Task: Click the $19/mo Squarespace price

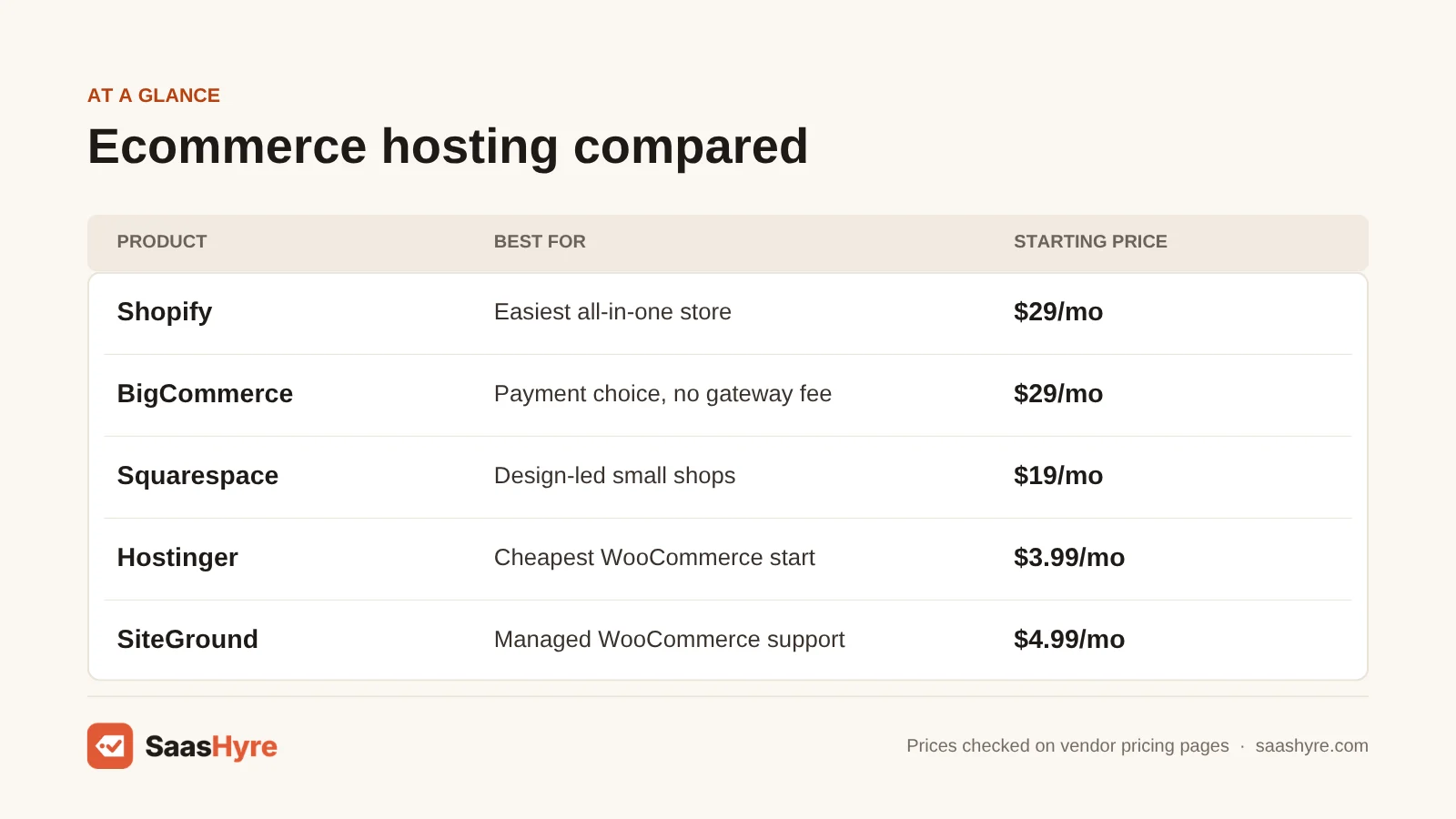Action: [x=1058, y=475]
